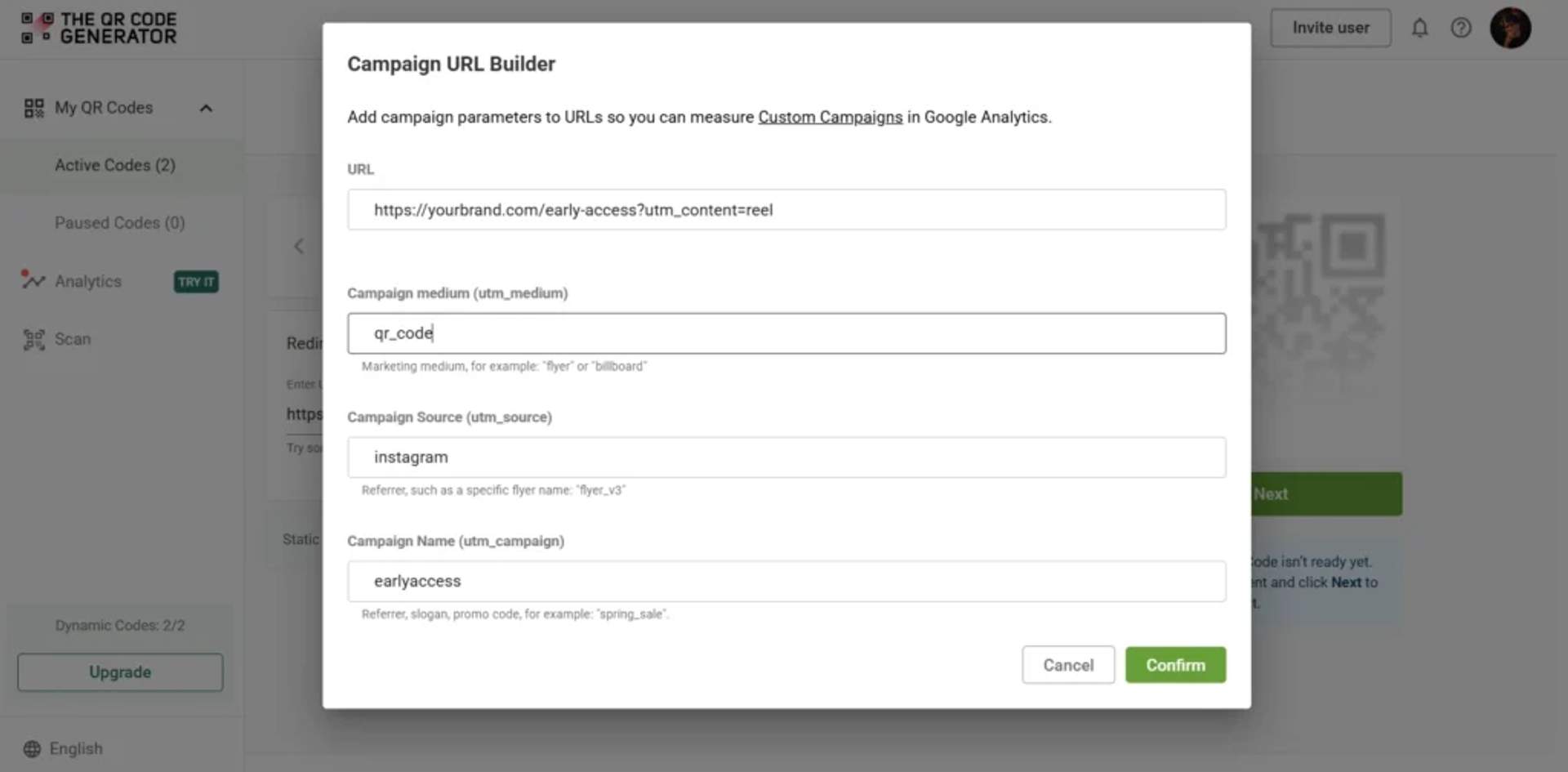Click the globe language icon
This screenshot has height=772, width=1568.
[x=32, y=748]
